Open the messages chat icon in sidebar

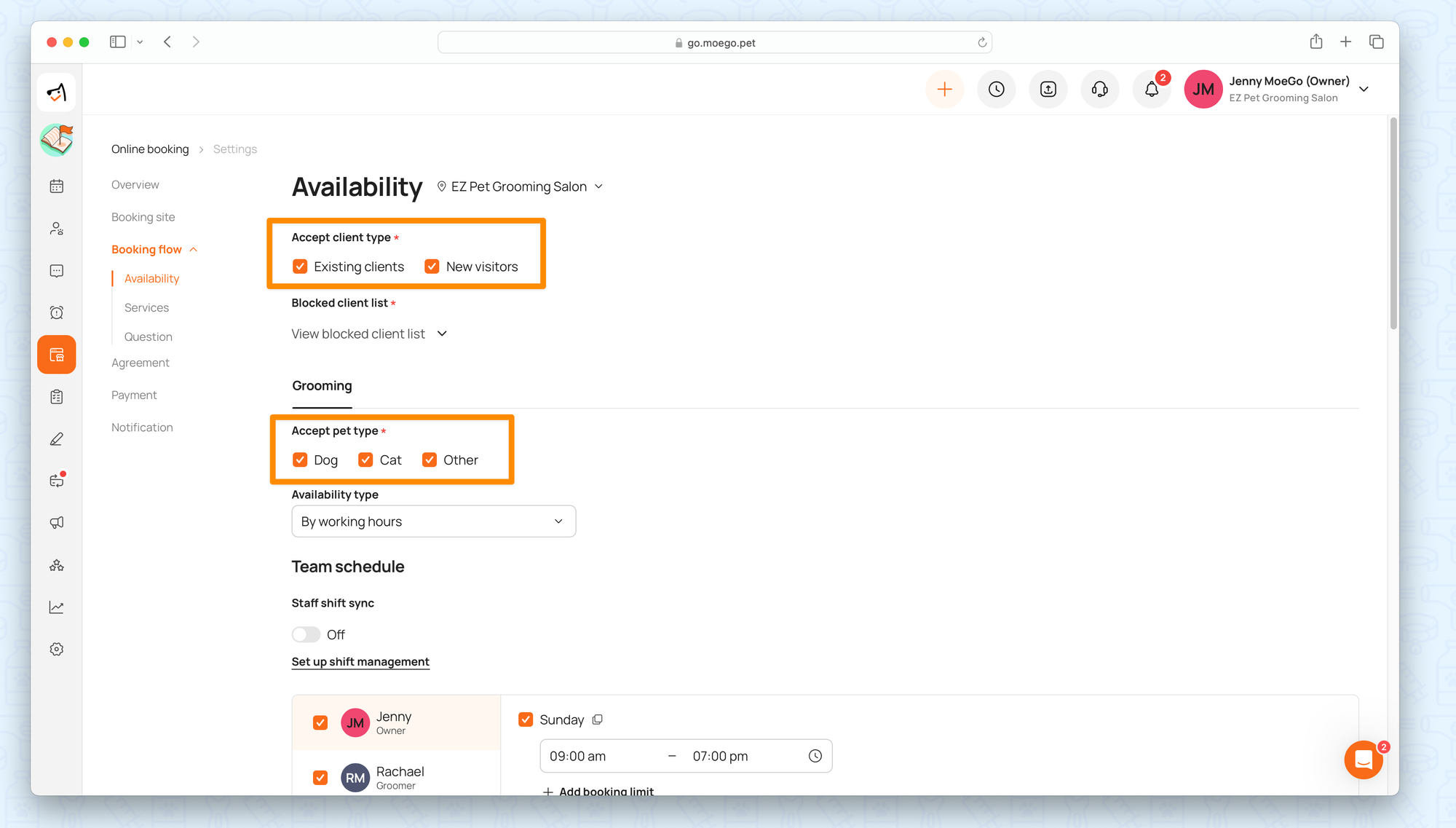(x=57, y=271)
